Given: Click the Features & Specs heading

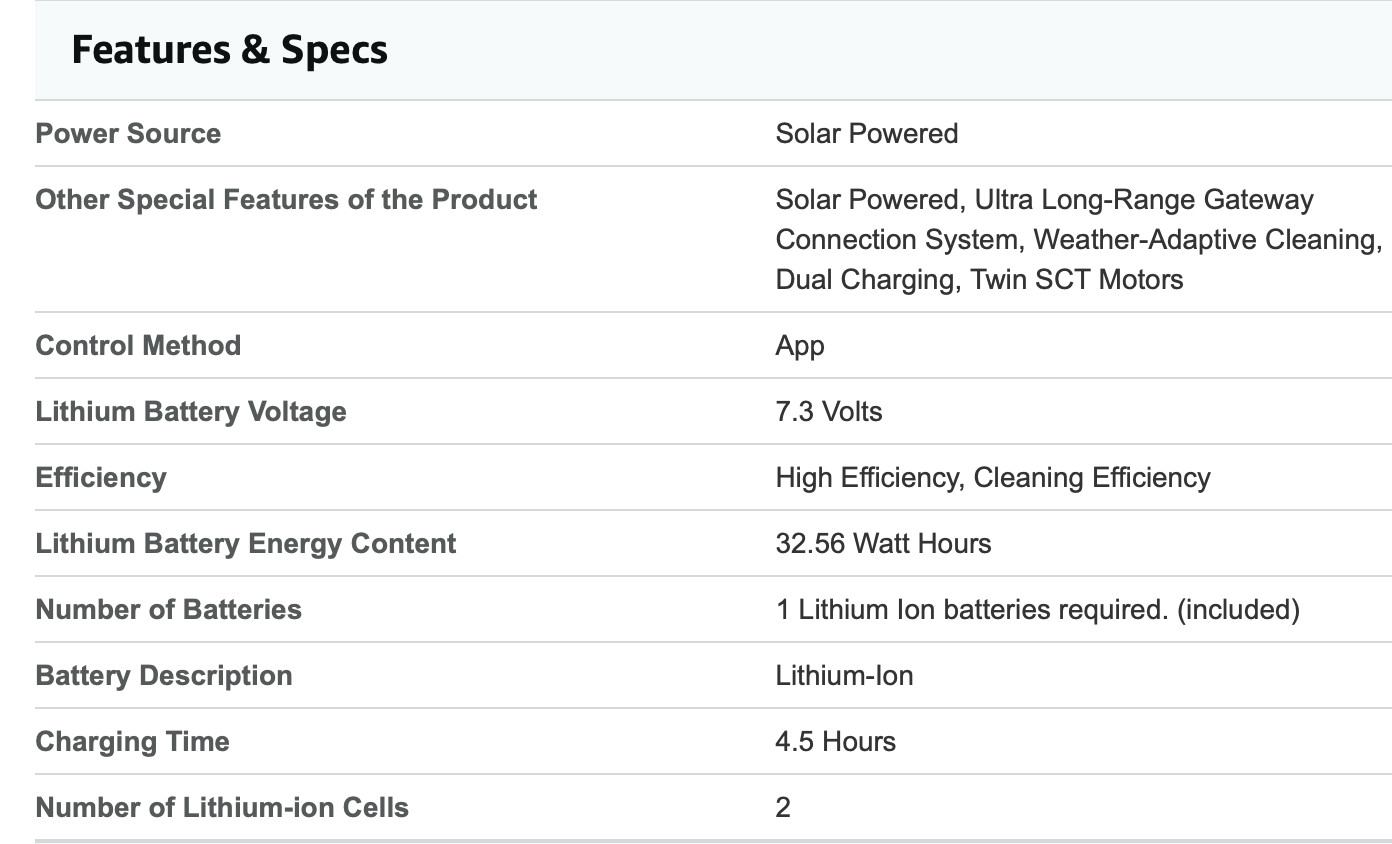Looking at the screenshot, I should click(229, 49).
